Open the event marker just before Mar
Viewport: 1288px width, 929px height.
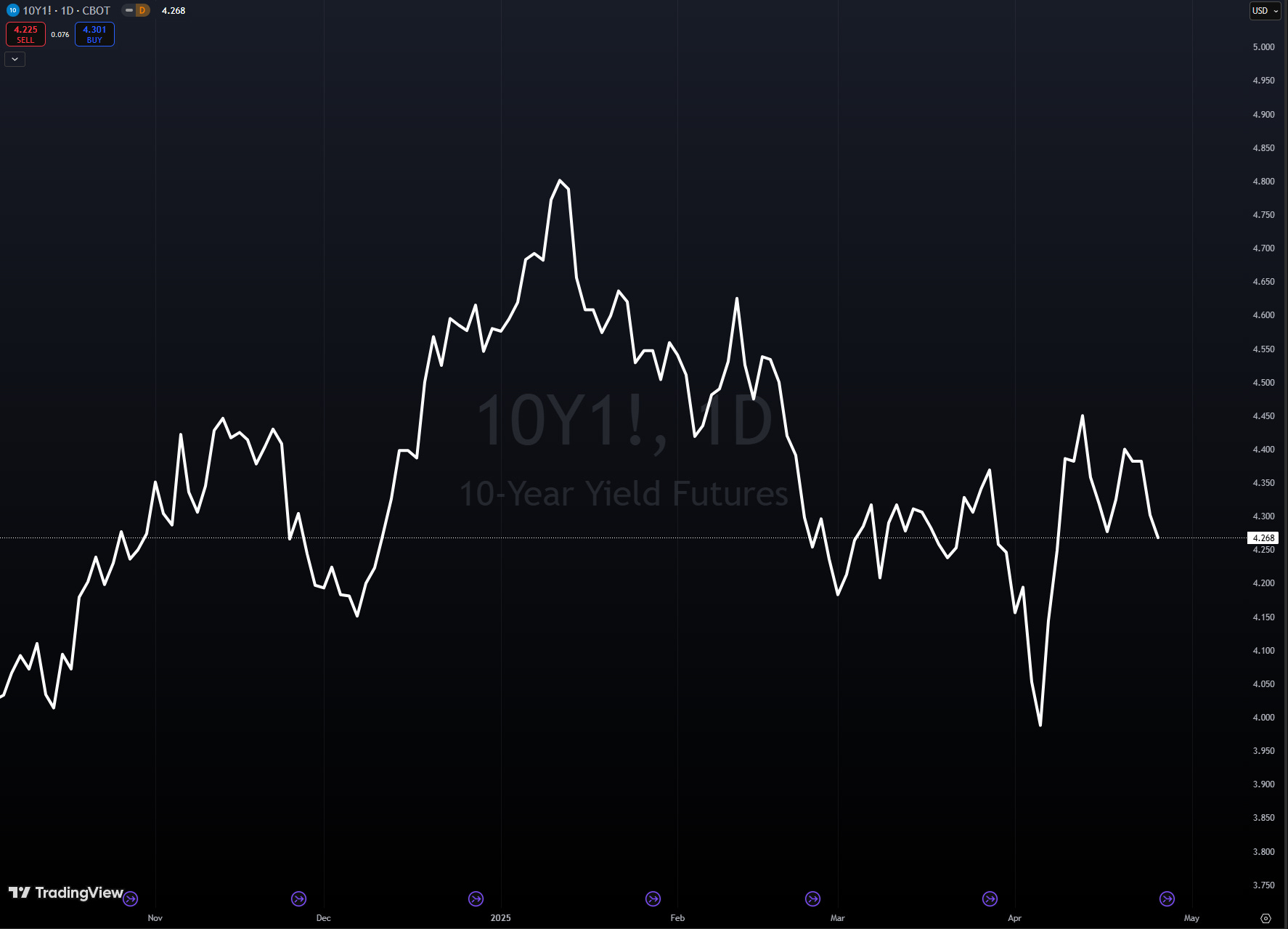pyautogui.click(x=813, y=899)
